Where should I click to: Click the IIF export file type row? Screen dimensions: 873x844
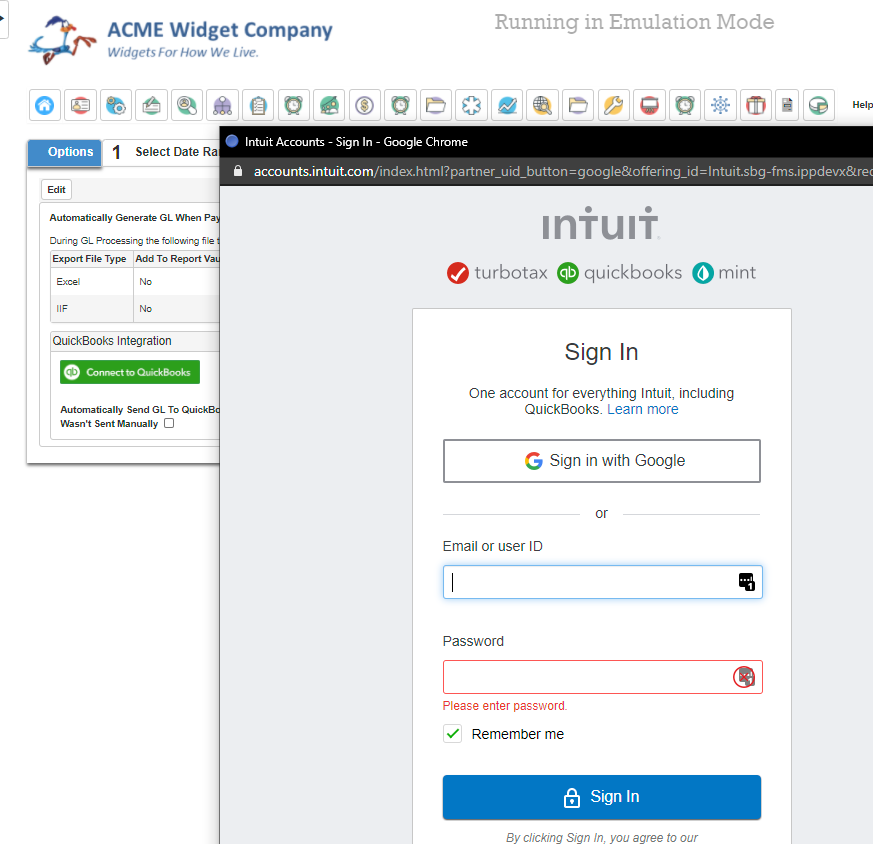pos(135,308)
